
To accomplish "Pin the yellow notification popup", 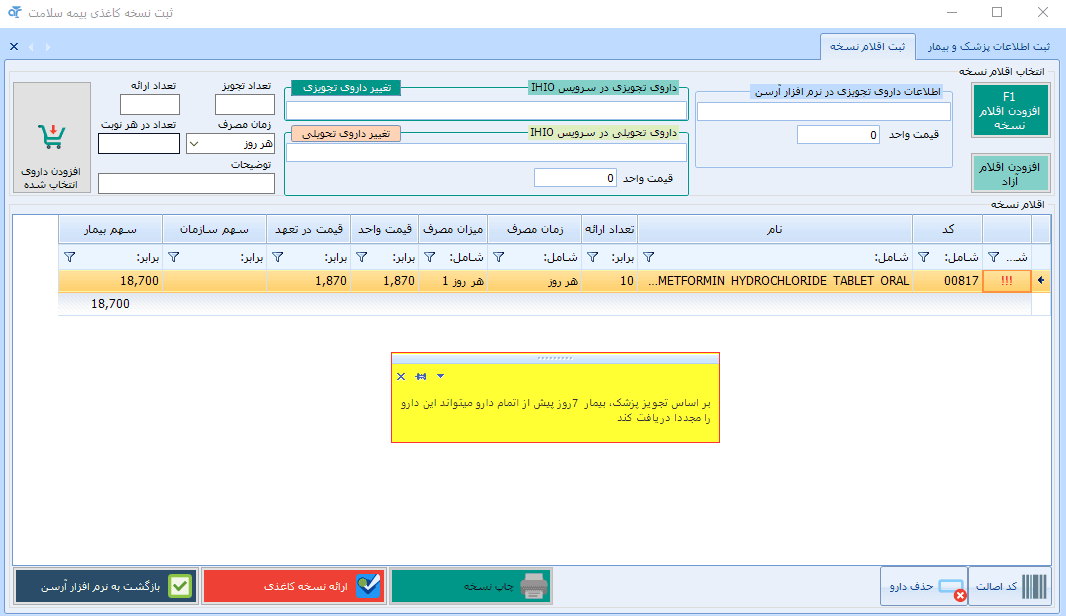I will pos(421,377).
